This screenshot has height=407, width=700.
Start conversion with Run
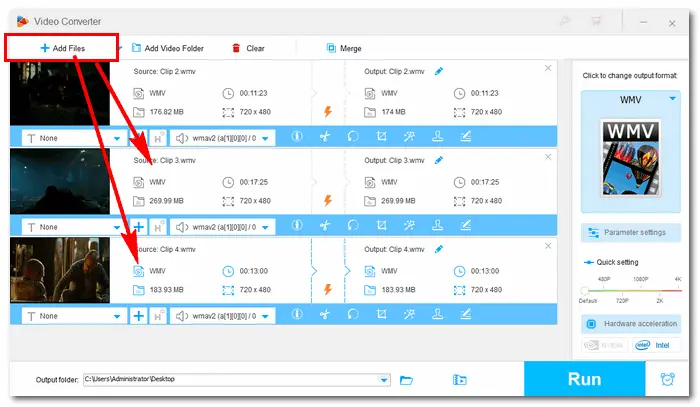click(584, 379)
